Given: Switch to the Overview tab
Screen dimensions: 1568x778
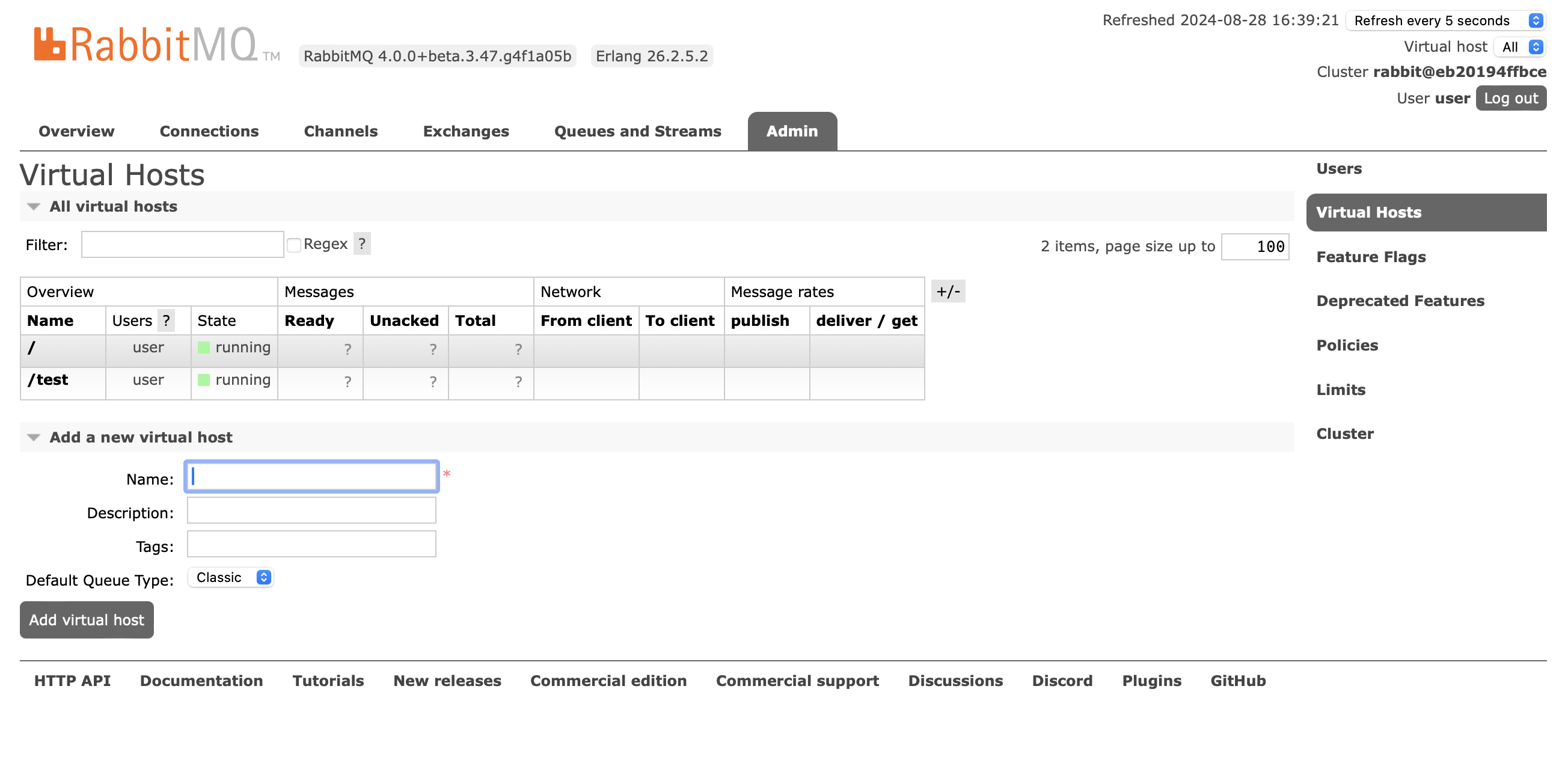Looking at the screenshot, I should click(x=76, y=132).
